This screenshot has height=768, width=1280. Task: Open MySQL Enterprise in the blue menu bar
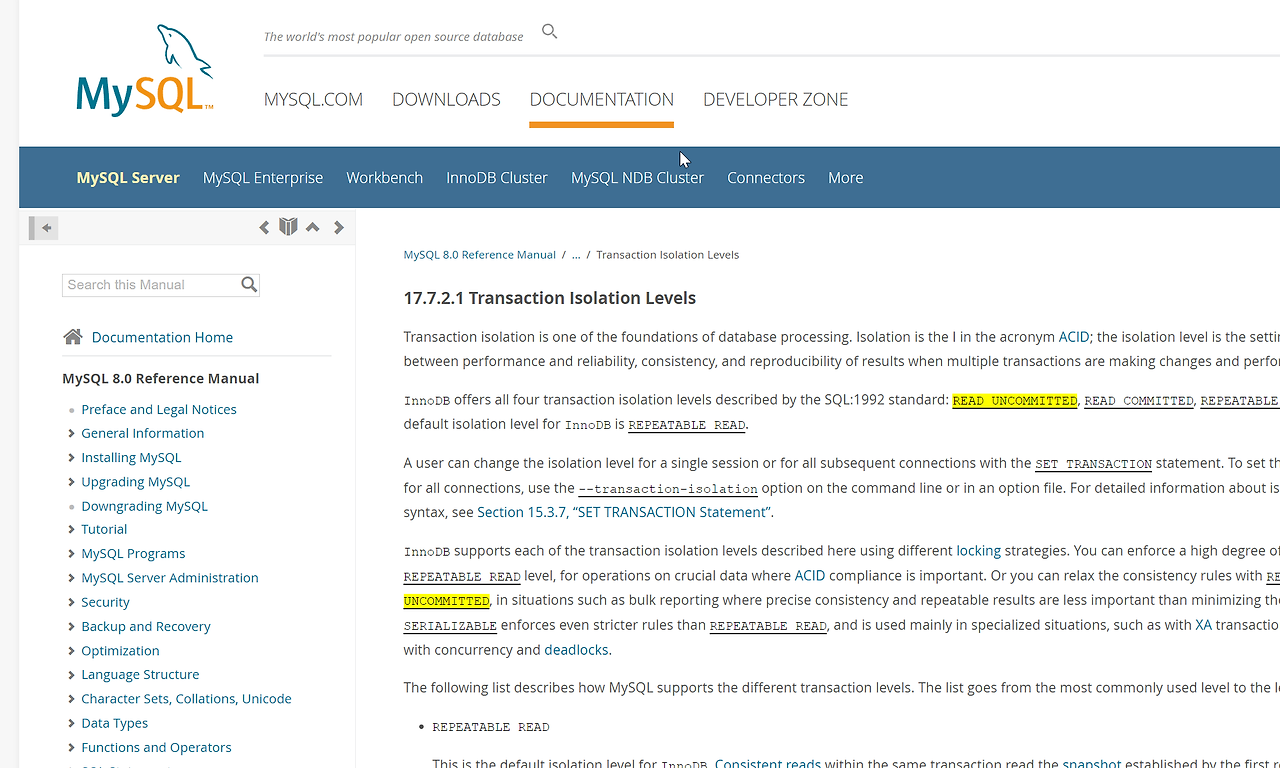(263, 177)
